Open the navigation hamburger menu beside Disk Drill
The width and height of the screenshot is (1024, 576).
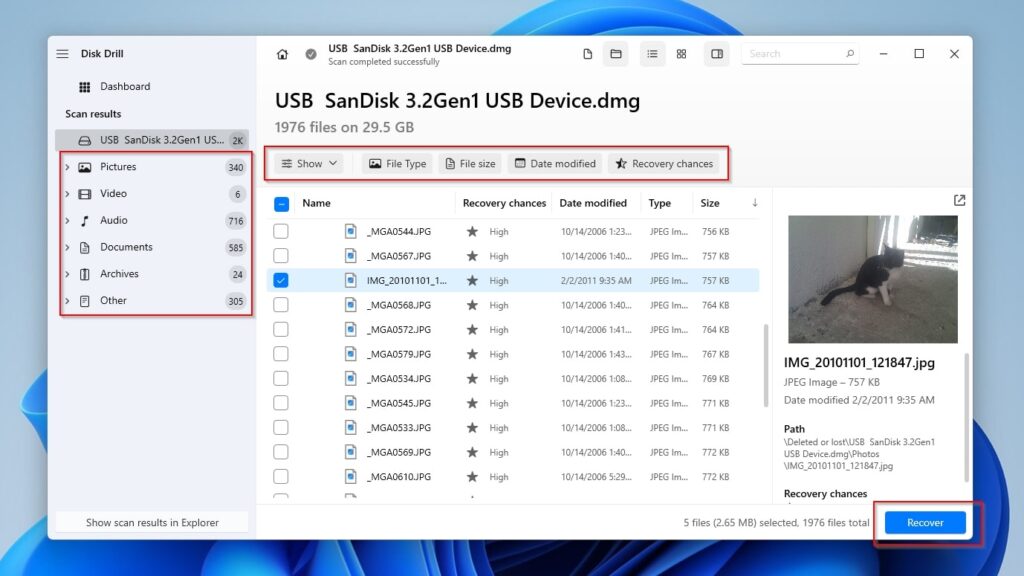coord(62,55)
